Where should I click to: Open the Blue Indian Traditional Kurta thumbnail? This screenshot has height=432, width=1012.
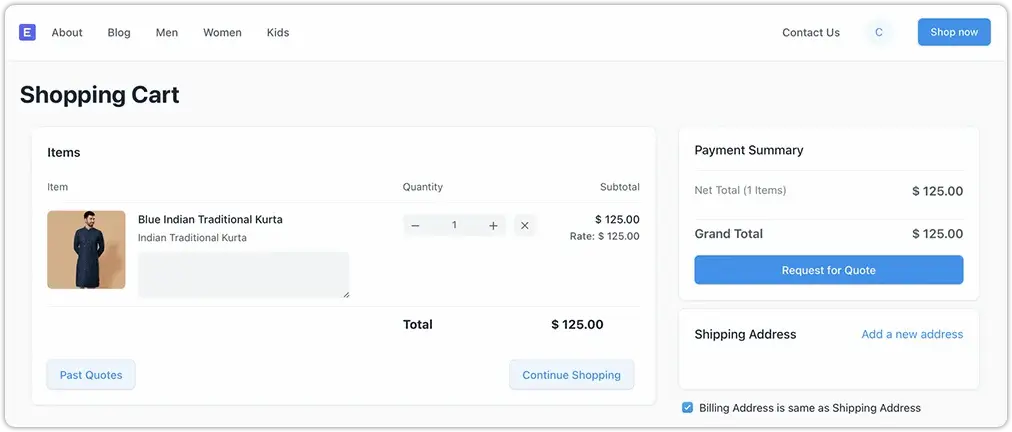click(x=86, y=250)
